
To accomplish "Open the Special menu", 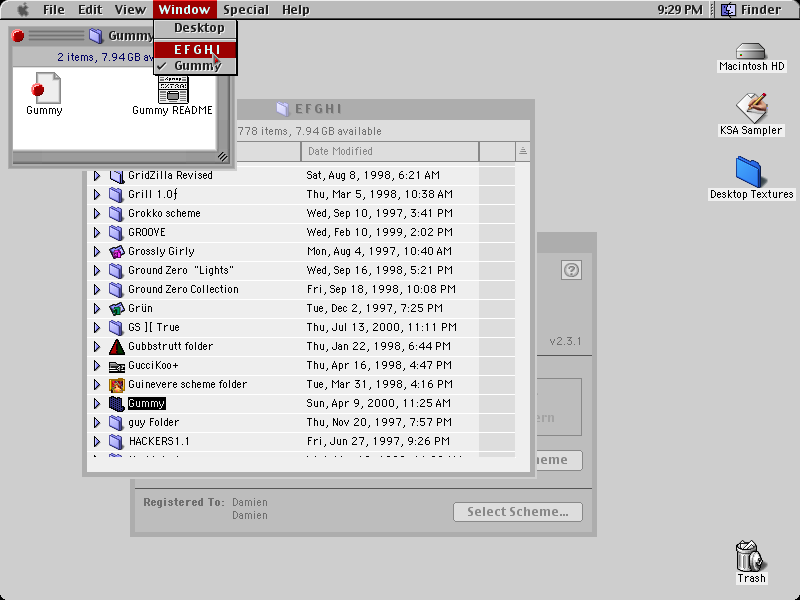I will pyautogui.click(x=246, y=10).
